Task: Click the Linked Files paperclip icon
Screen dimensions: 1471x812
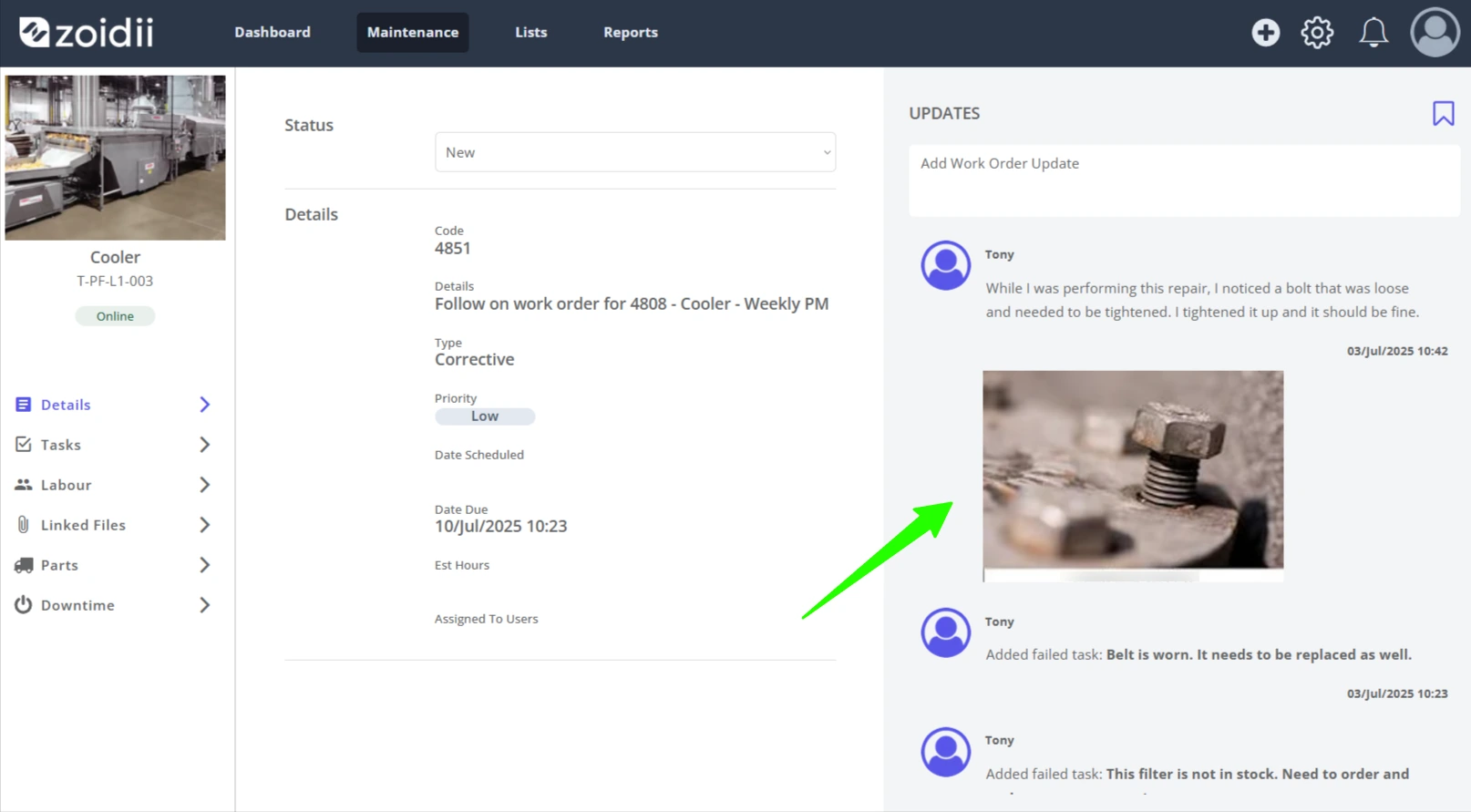Action: tap(24, 525)
